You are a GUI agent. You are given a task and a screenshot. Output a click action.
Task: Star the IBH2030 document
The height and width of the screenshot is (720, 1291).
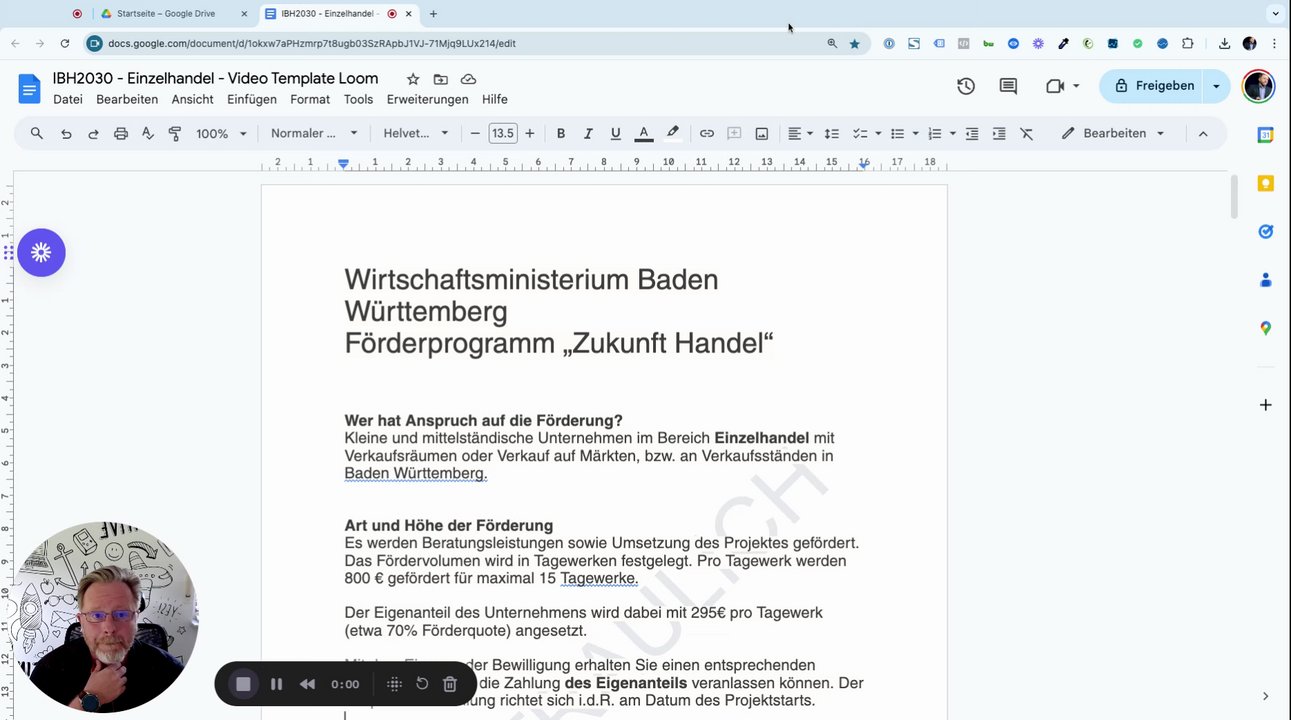pyautogui.click(x=413, y=79)
